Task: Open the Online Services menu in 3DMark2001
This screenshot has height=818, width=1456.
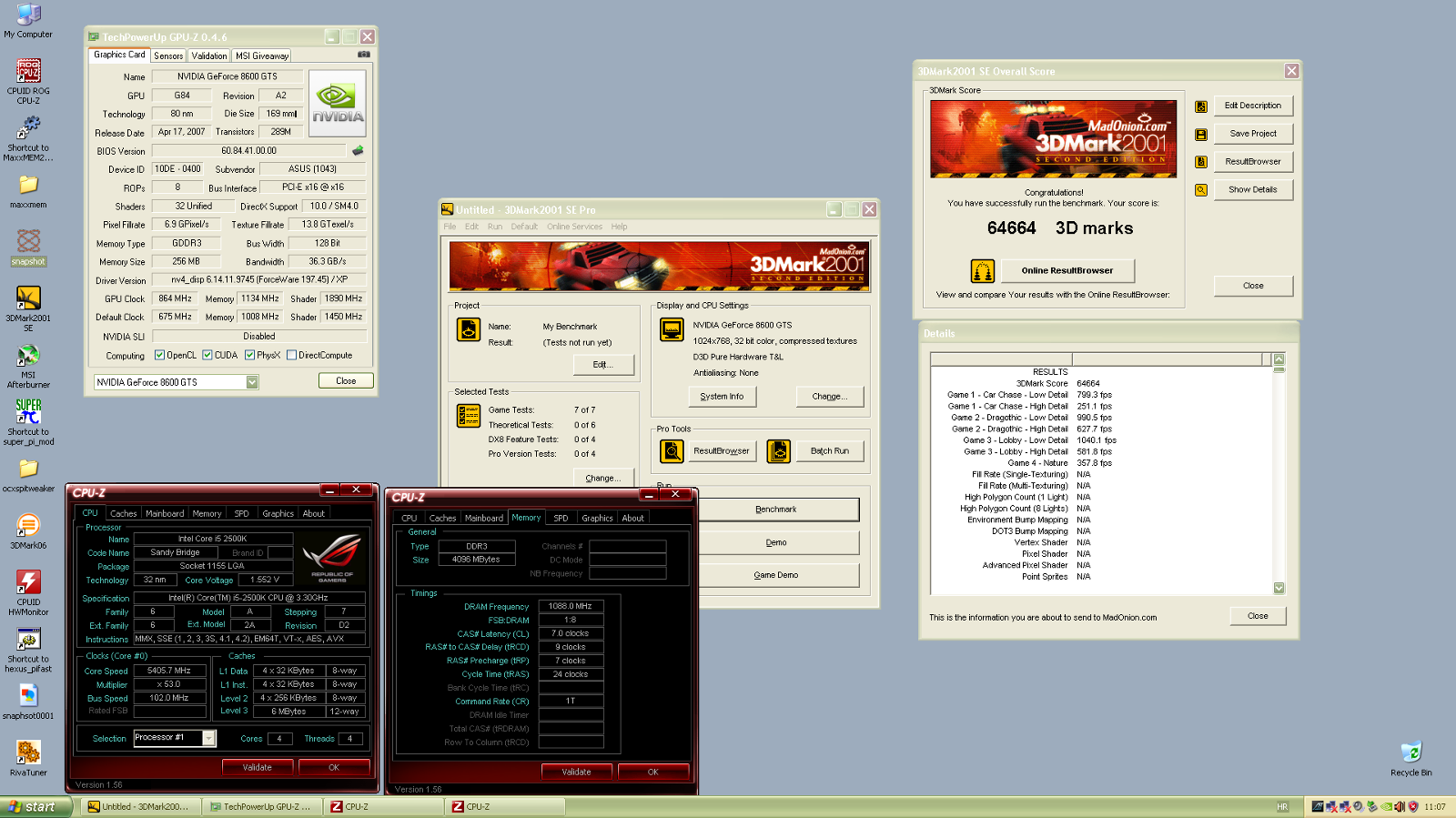Action: click(x=574, y=227)
